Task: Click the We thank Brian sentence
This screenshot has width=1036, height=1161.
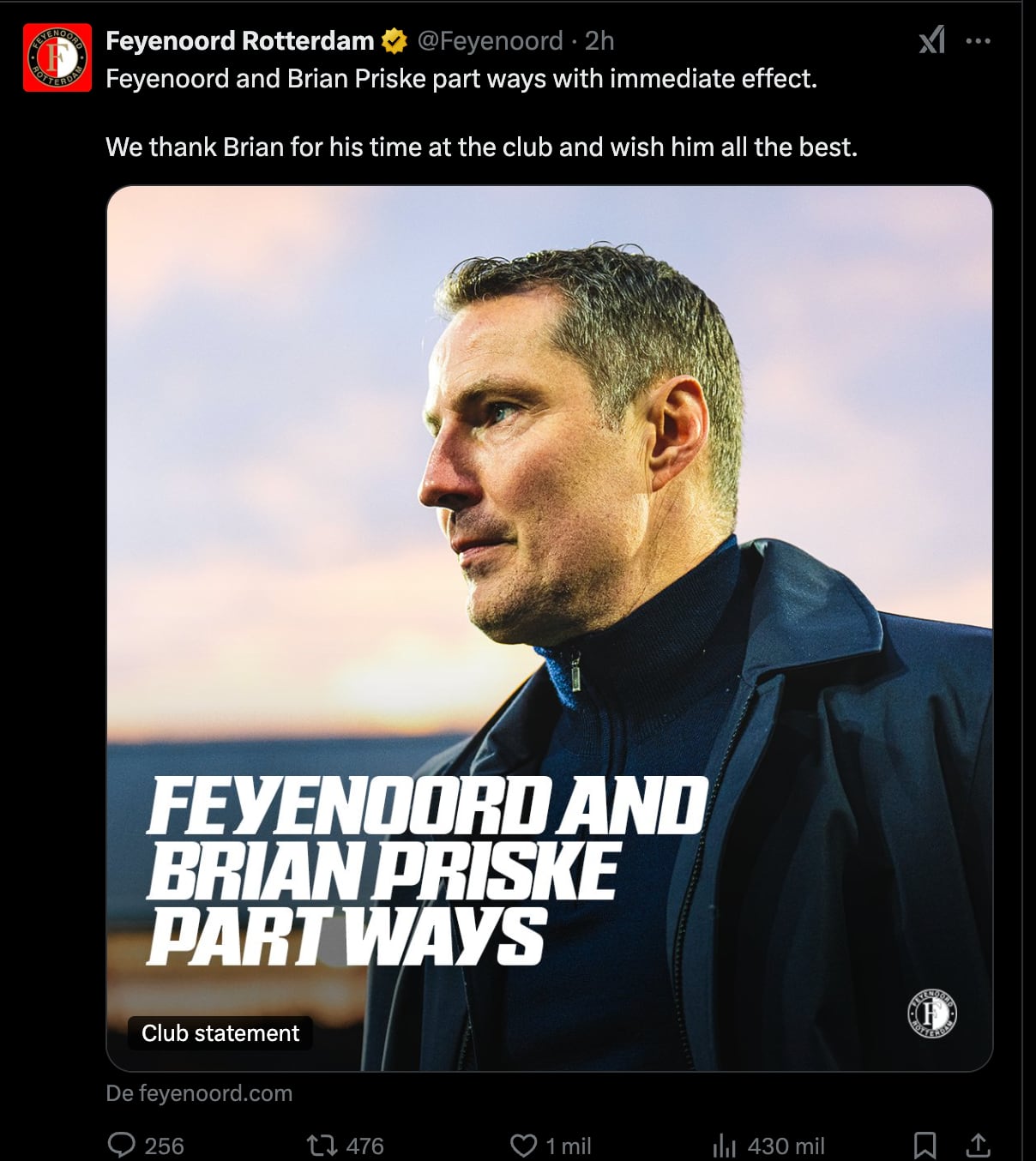Action: pyautogui.click(x=481, y=147)
